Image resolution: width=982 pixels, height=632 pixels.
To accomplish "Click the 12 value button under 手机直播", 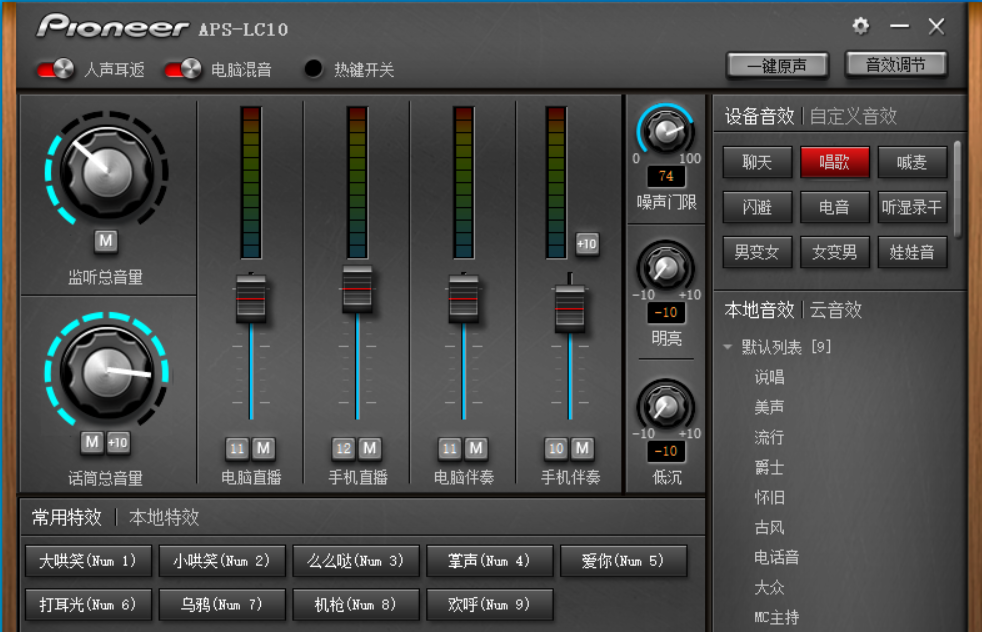I will click(x=343, y=448).
